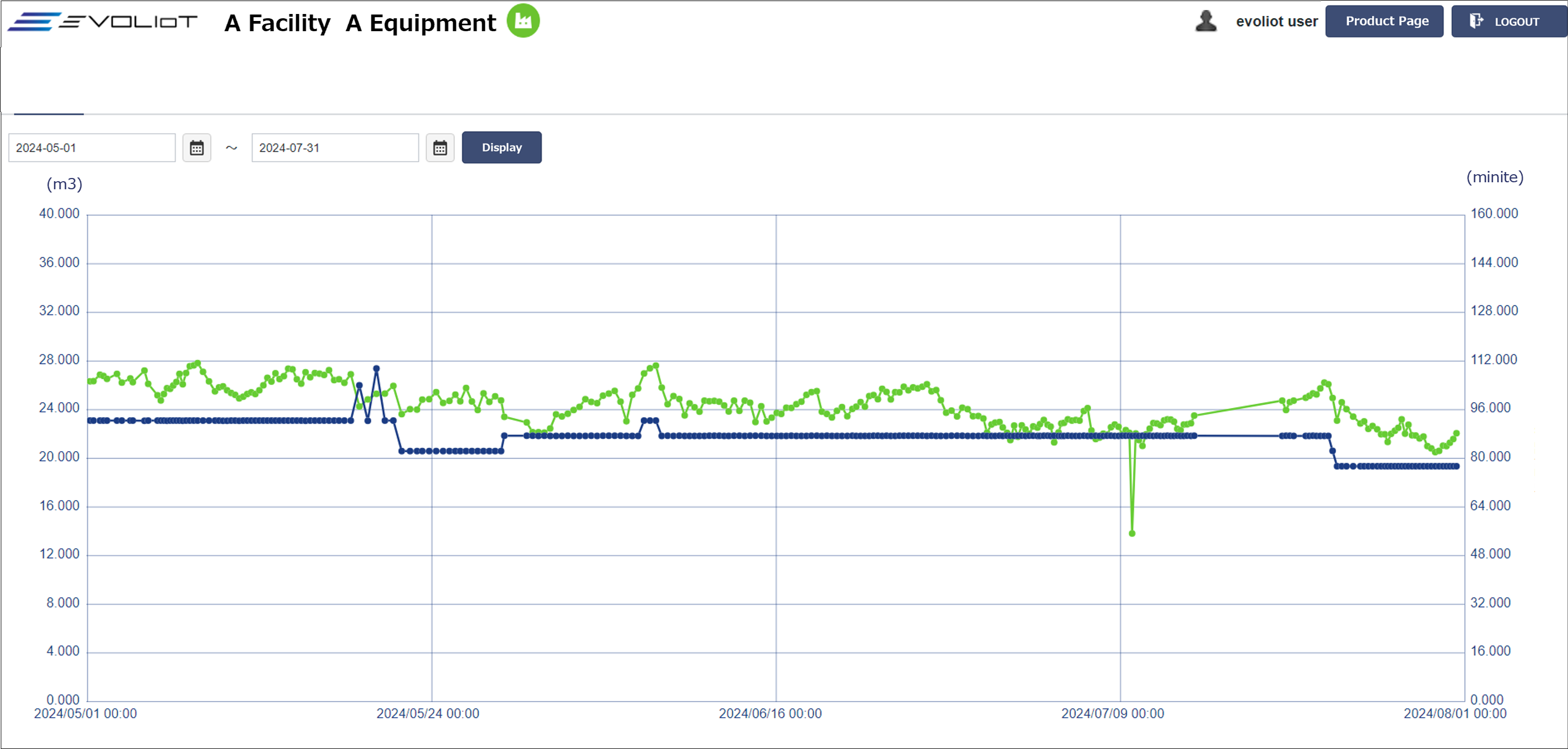1568x749 pixels.
Task: Open the end date calendar picker
Action: pyautogui.click(x=440, y=148)
